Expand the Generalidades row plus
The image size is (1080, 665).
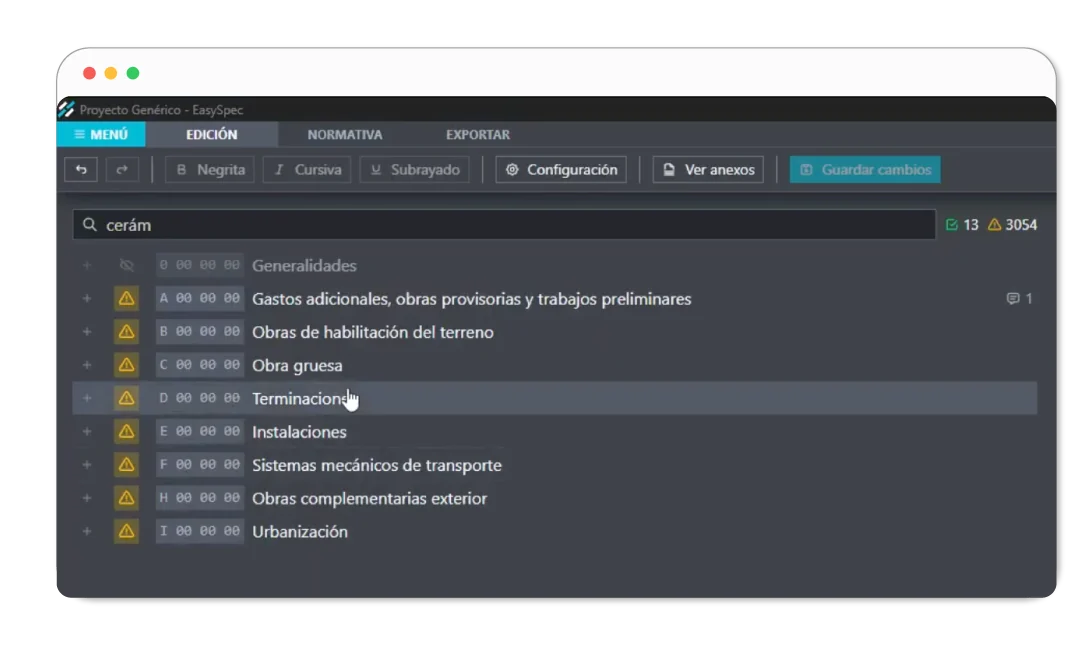[x=87, y=265]
